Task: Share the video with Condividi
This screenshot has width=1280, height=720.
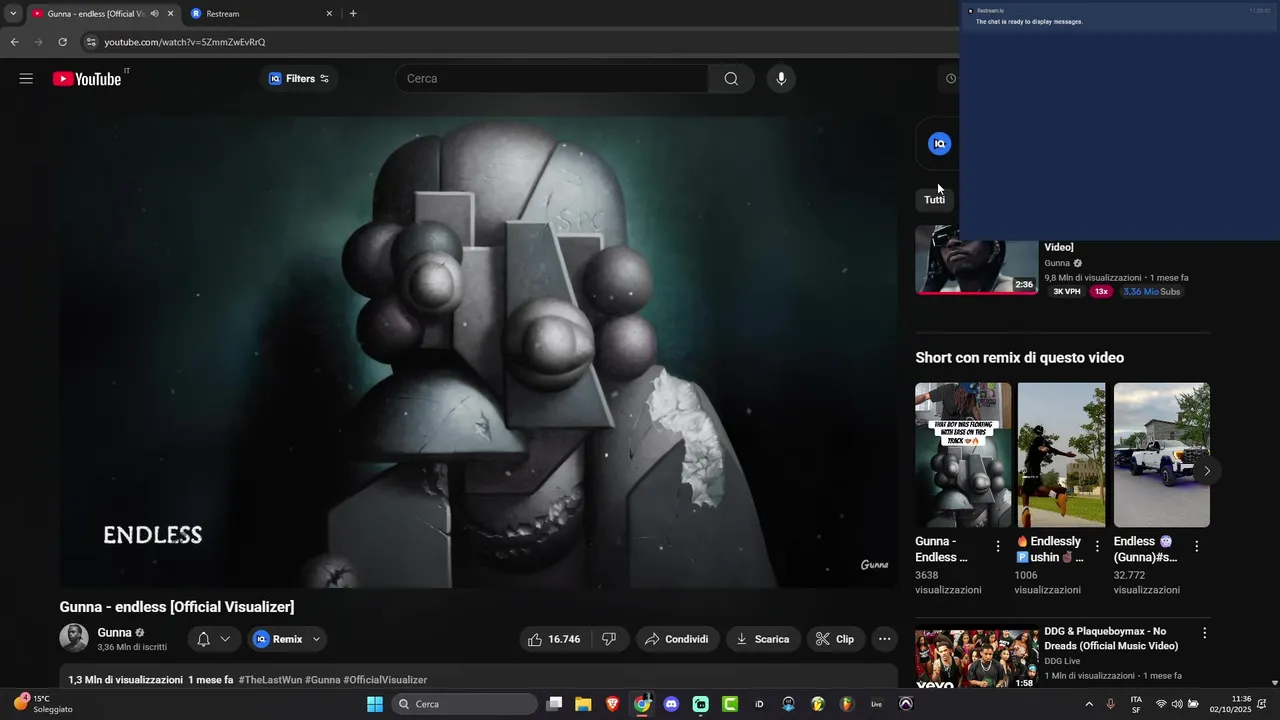Action: [x=677, y=639]
